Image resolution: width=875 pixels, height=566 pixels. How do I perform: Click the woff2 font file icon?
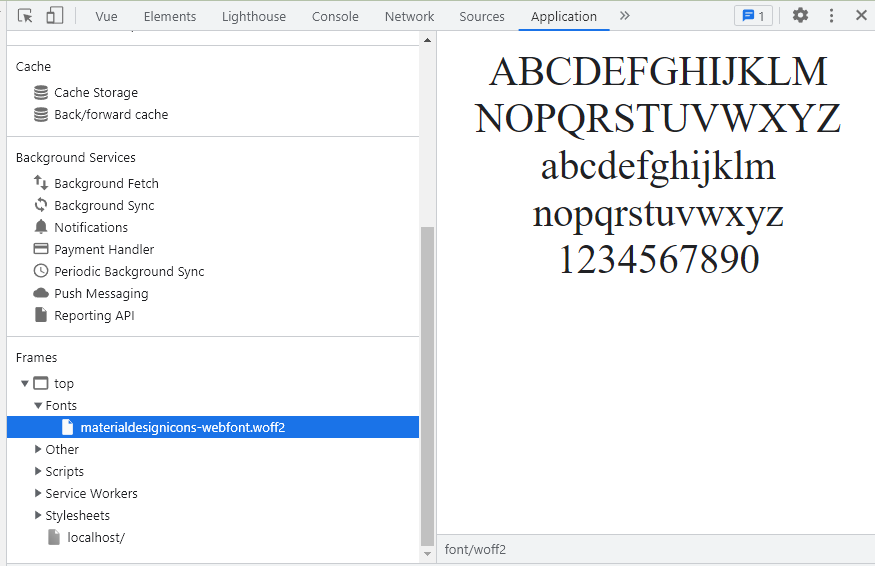coord(67,427)
